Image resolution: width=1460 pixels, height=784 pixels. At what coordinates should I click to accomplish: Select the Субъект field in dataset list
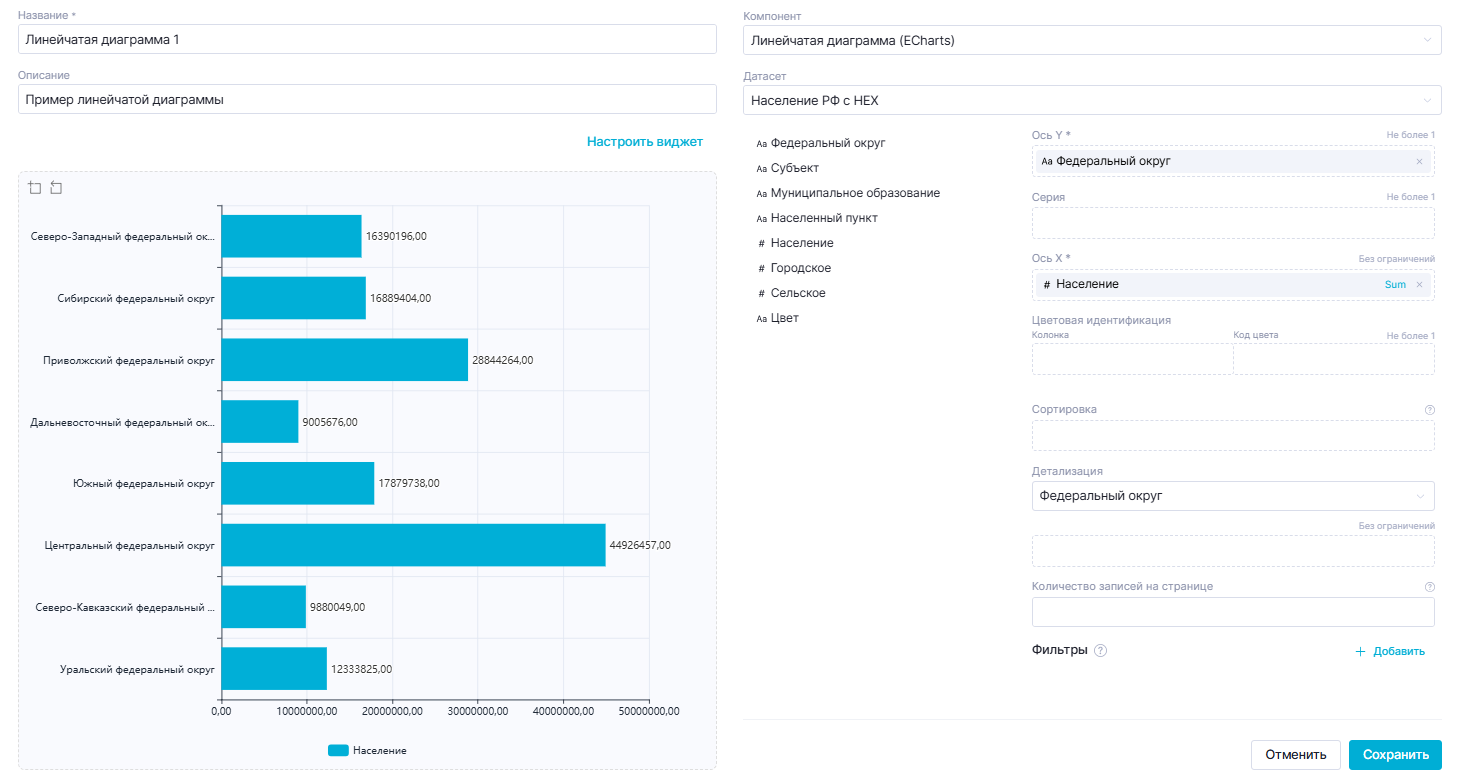pyautogui.click(x=794, y=168)
